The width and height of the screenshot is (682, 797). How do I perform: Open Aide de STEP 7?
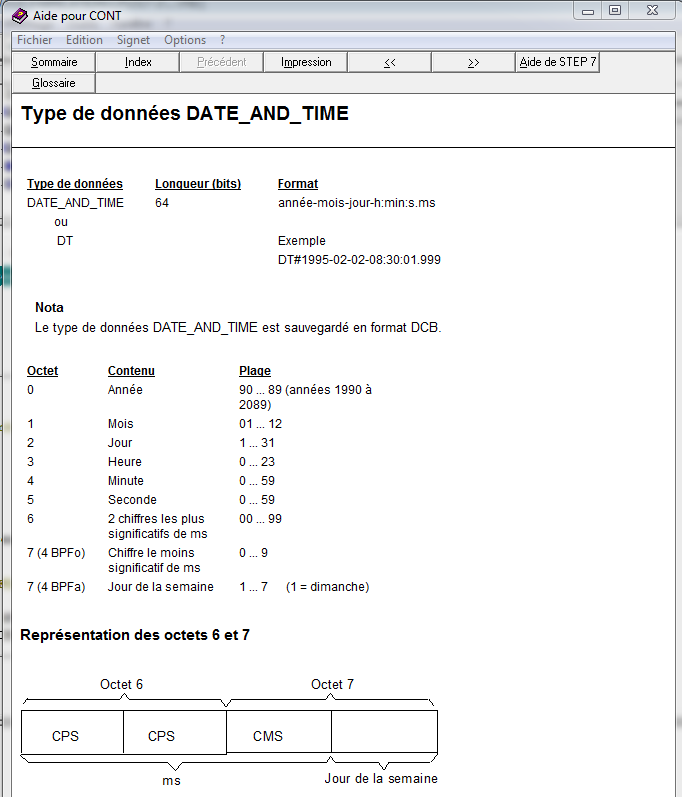(x=557, y=62)
